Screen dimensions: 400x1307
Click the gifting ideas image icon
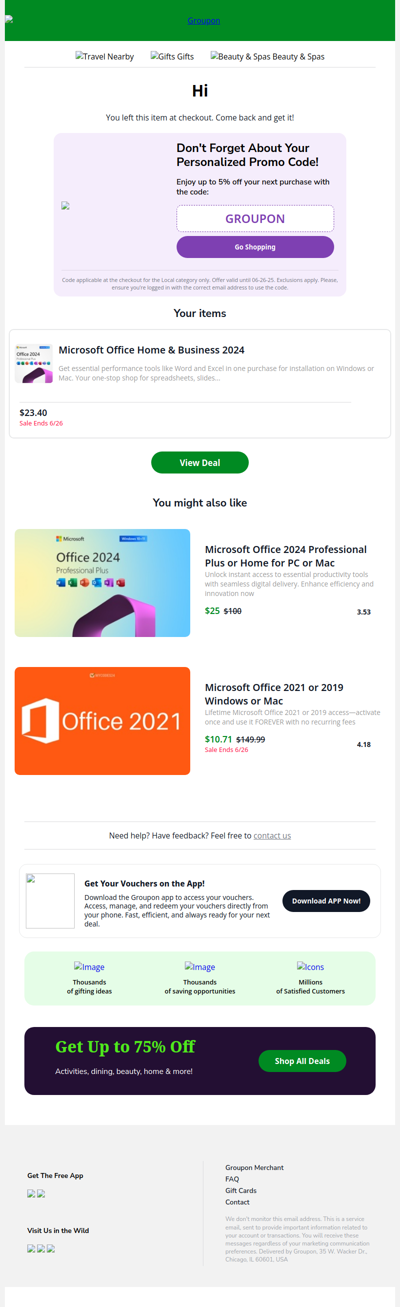coord(89,967)
